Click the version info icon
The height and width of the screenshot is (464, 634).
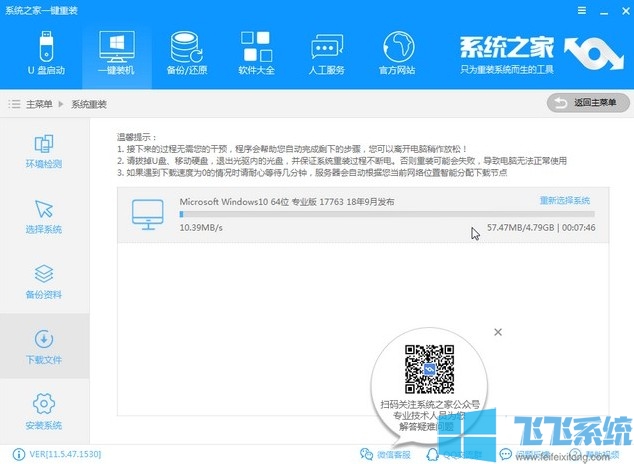(19, 454)
